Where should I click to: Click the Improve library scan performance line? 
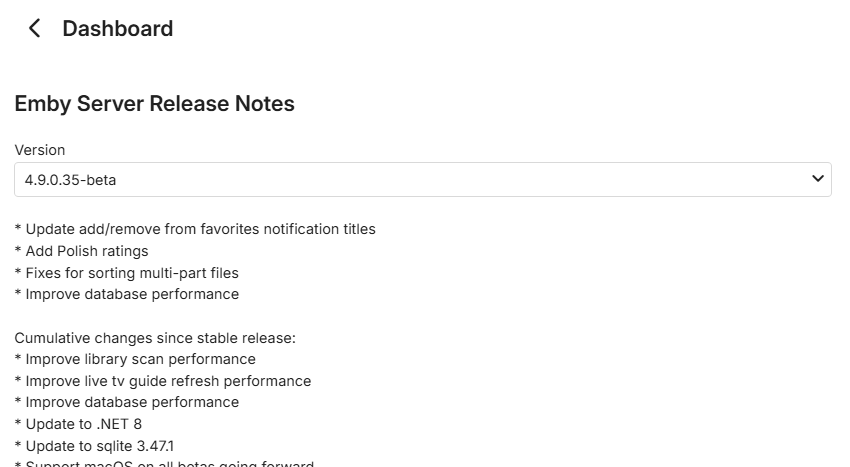click(135, 359)
